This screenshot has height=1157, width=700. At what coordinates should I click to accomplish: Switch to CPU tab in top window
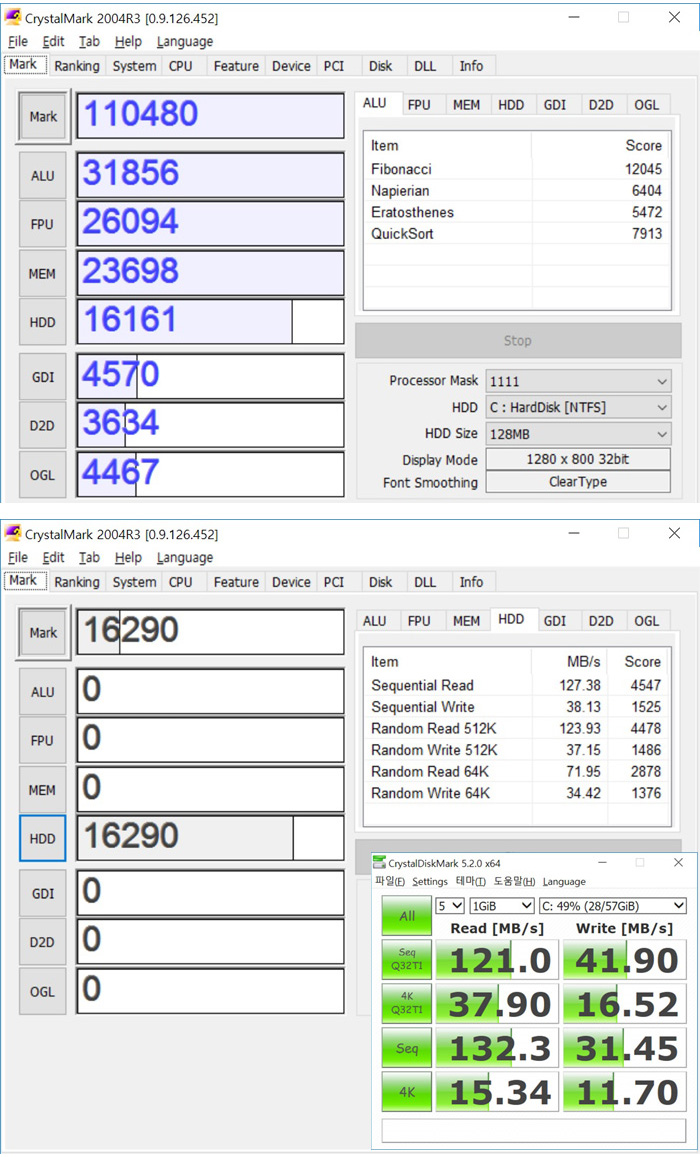click(x=180, y=66)
